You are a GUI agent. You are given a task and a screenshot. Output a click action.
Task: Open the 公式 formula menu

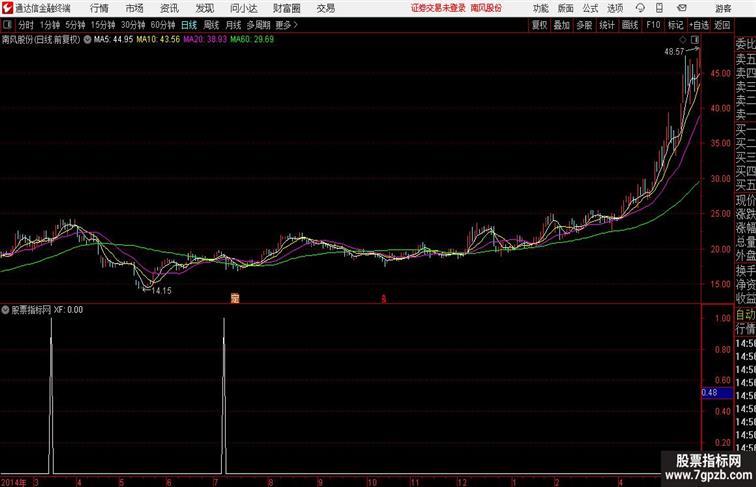click(x=591, y=8)
